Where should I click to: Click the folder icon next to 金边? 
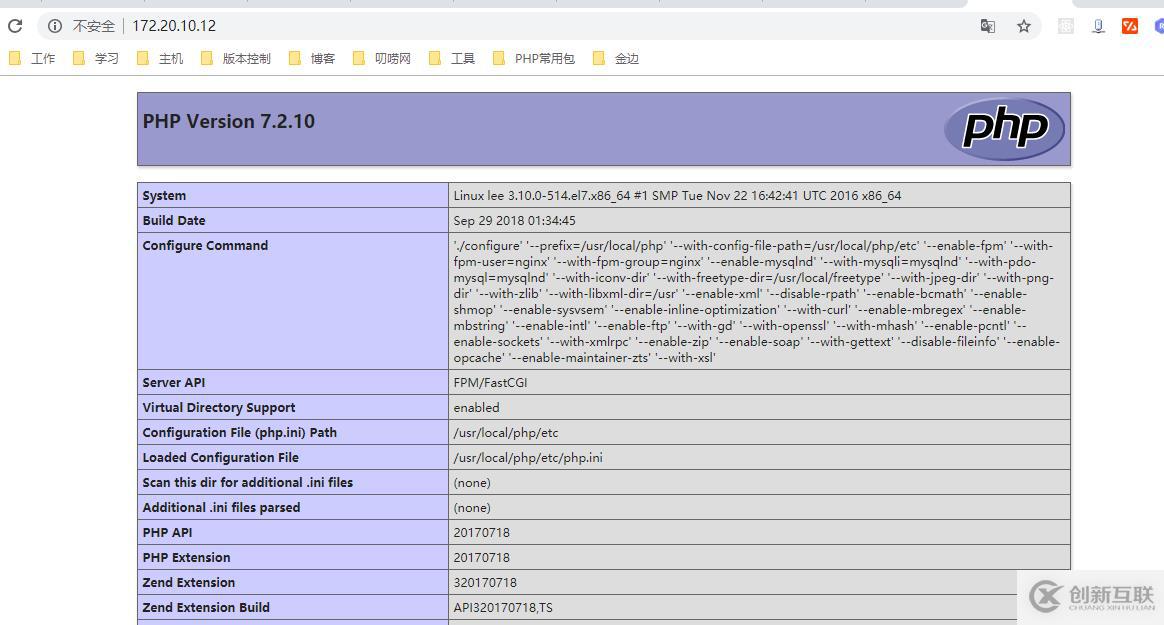600,58
